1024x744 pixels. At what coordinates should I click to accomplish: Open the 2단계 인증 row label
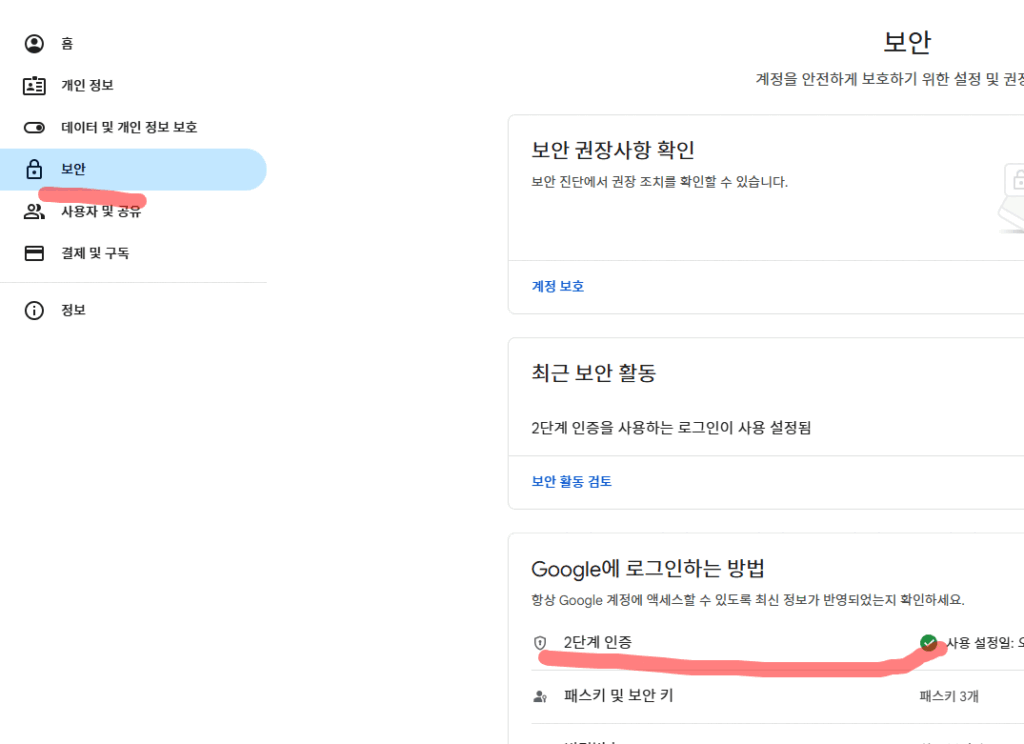click(x=597, y=642)
